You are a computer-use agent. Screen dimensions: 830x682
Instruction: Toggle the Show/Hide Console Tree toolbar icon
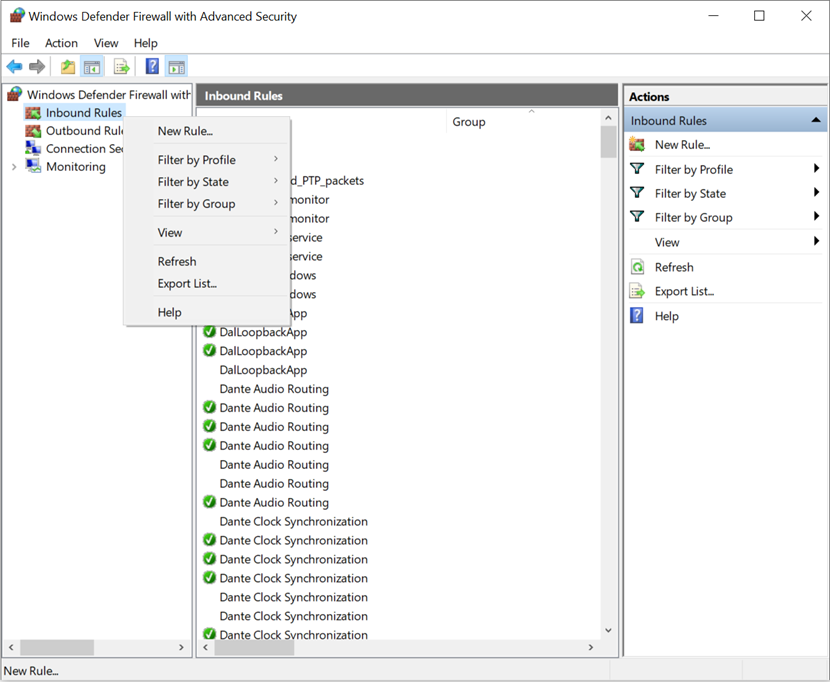point(92,67)
